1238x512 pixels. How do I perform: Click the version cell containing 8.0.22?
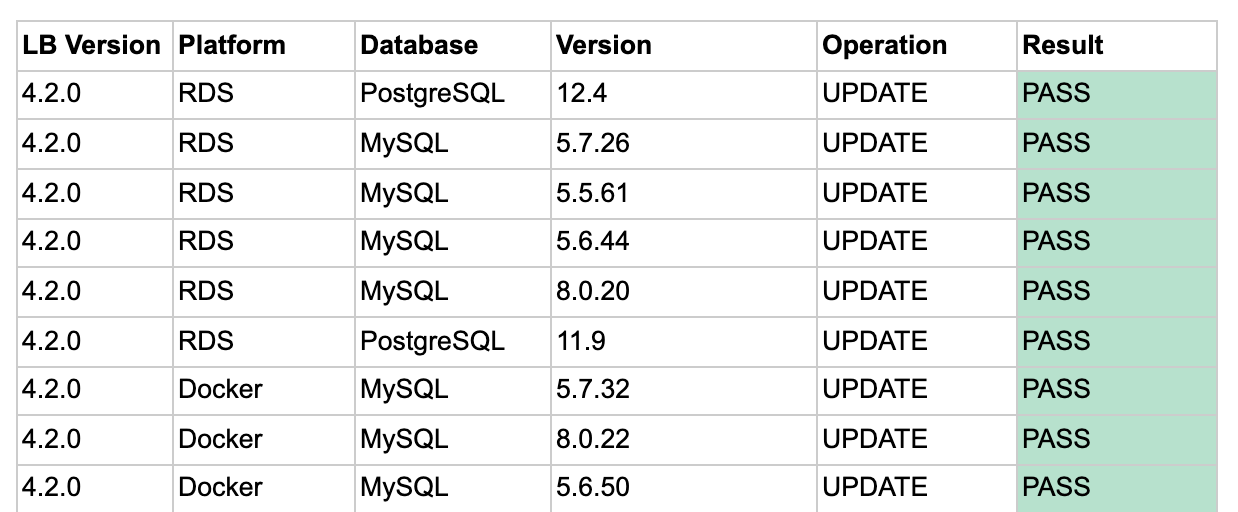pos(684,438)
